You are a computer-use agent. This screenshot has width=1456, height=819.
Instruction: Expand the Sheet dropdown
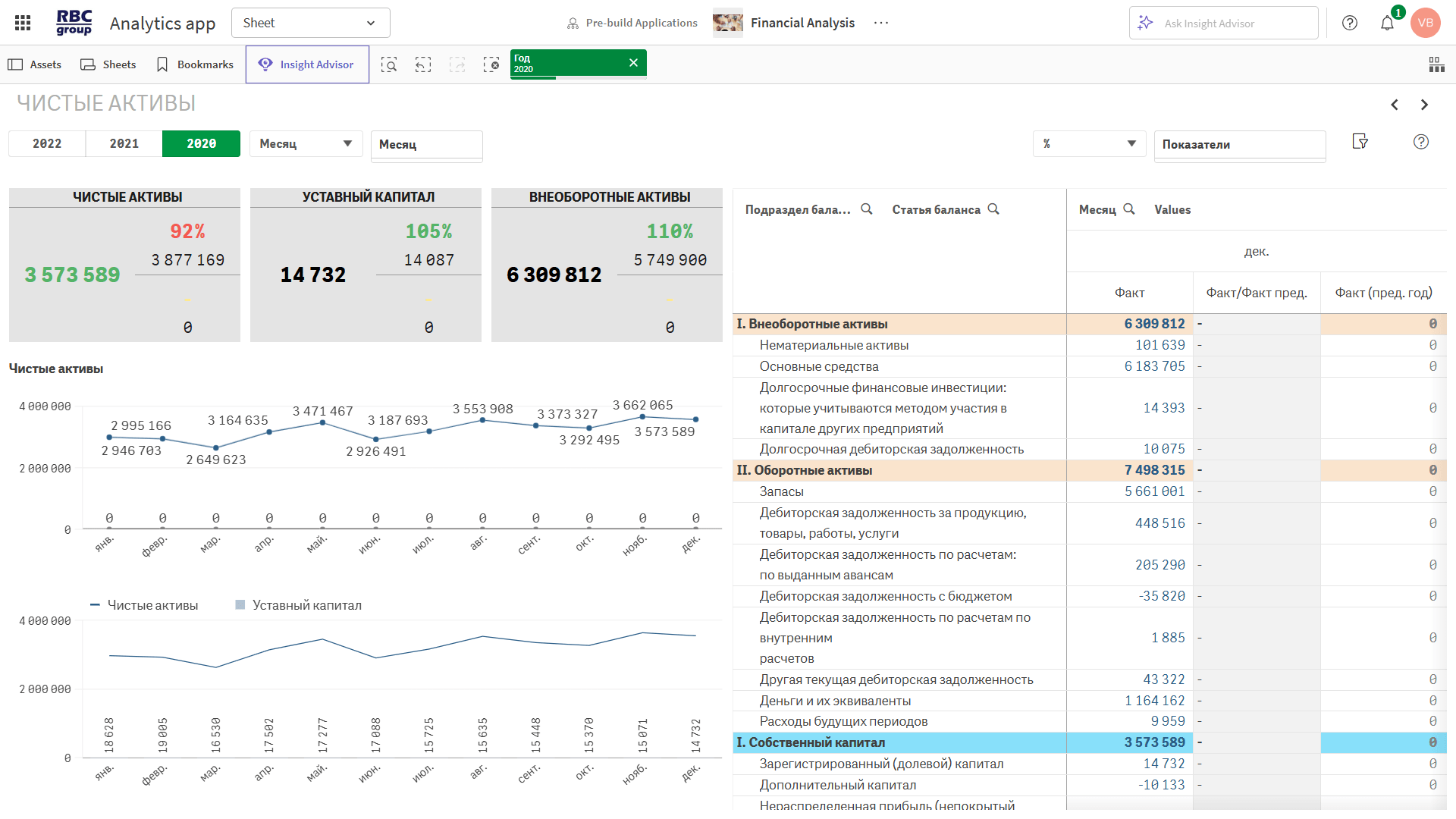pos(310,23)
